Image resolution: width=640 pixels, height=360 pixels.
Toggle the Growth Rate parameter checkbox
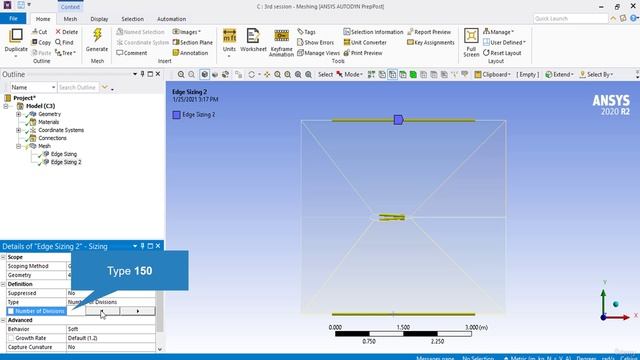pos(11,338)
